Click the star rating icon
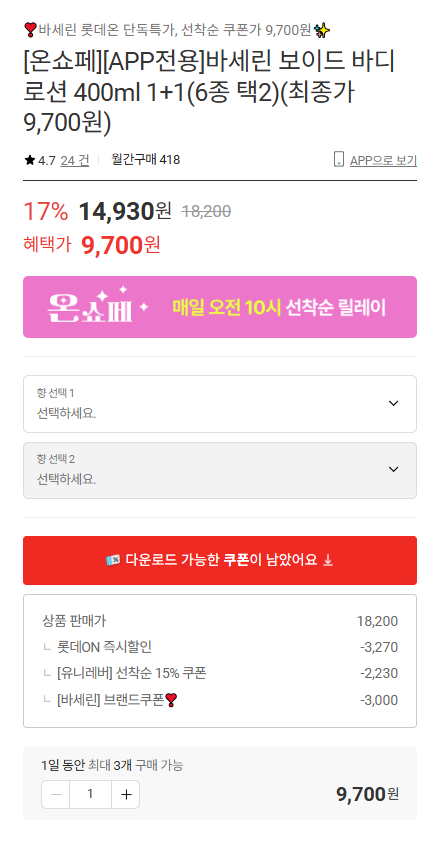The width and height of the screenshot is (444, 844). point(30,160)
